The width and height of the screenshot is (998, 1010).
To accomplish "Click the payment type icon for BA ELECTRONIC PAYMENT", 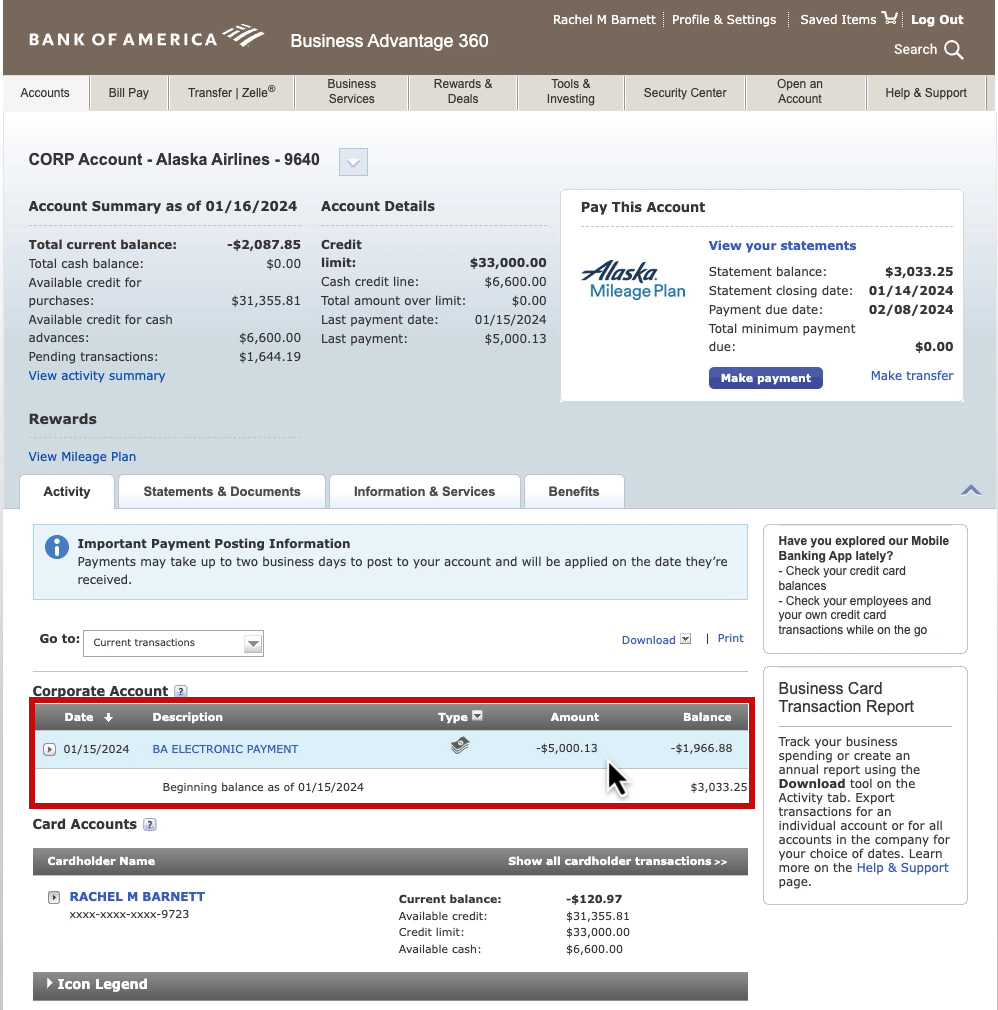I will (460, 745).
